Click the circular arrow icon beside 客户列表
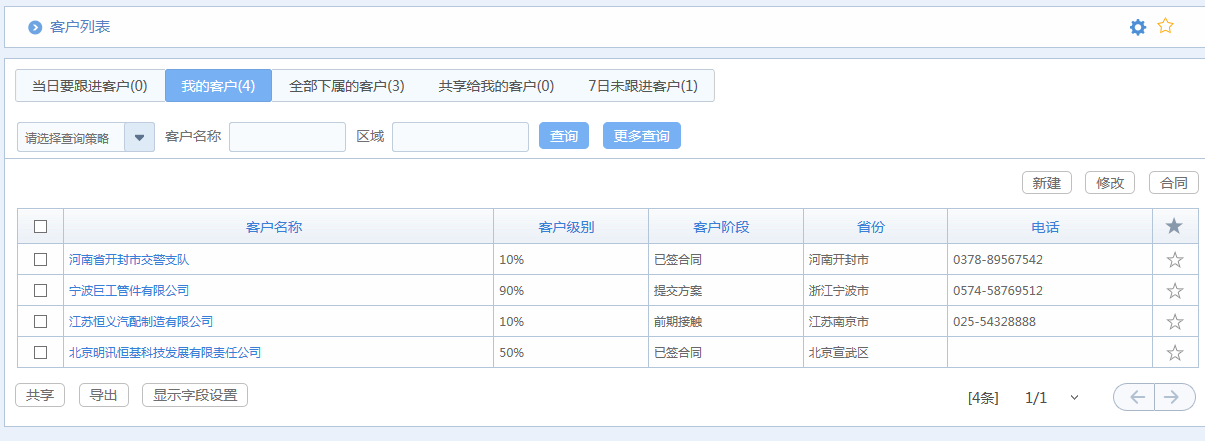 click(x=35, y=27)
